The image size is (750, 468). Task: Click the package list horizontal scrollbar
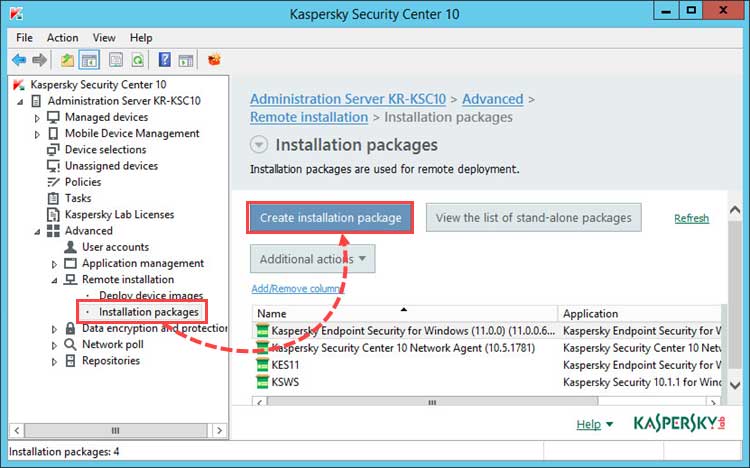point(432,402)
